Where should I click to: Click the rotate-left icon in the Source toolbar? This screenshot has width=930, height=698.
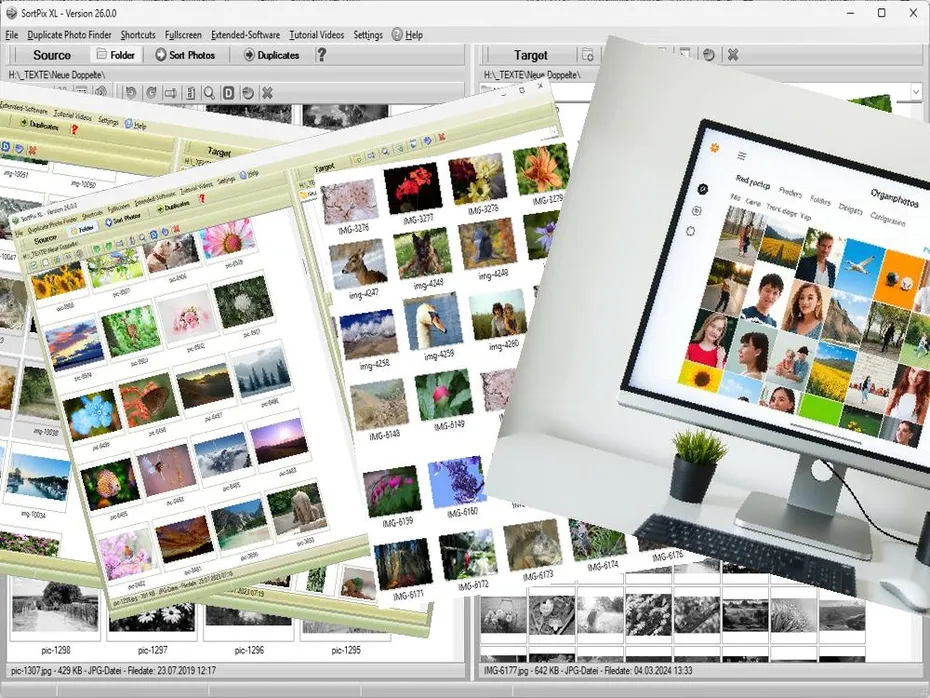coord(130,93)
